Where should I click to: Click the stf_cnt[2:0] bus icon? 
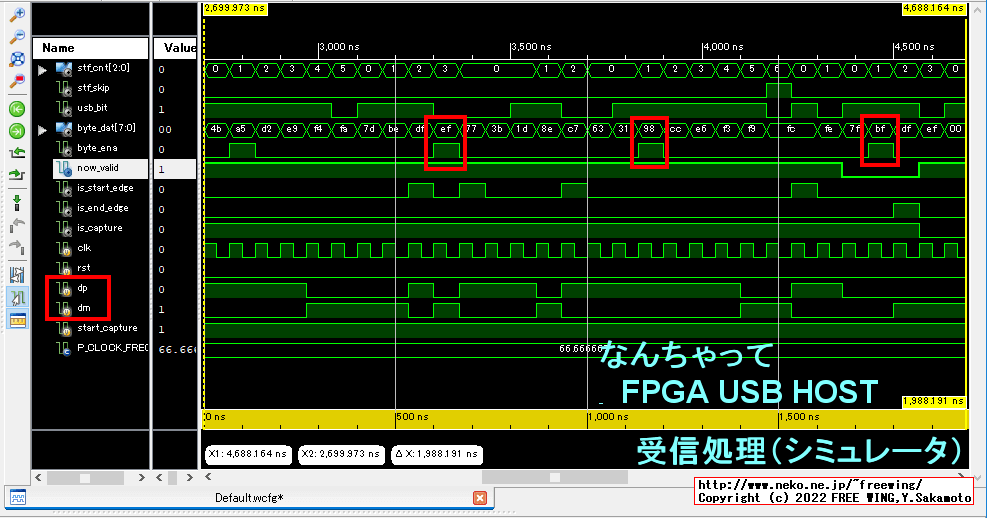(x=64, y=69)
